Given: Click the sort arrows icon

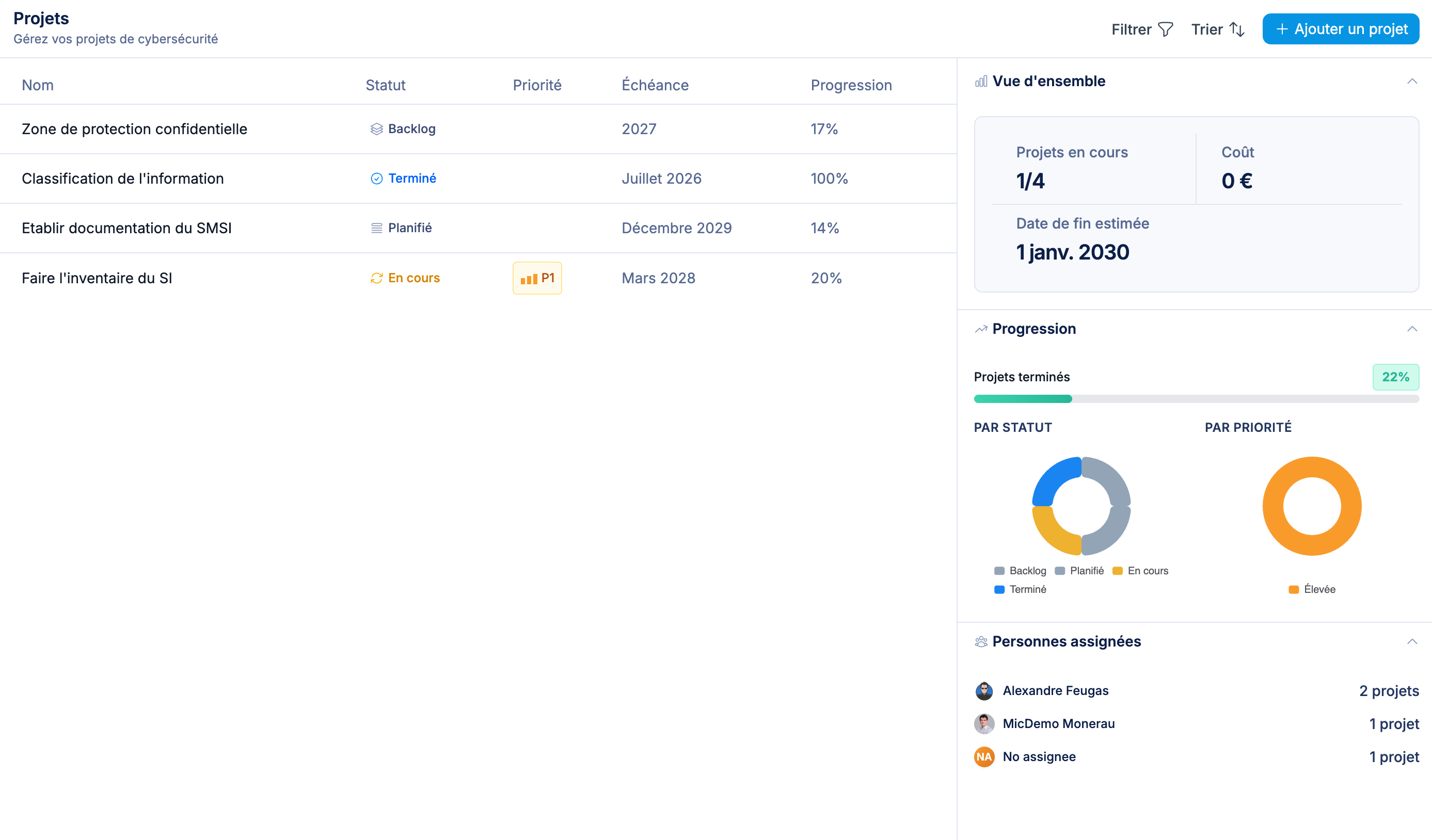Looking at the screenshot, I should 1236,29.
